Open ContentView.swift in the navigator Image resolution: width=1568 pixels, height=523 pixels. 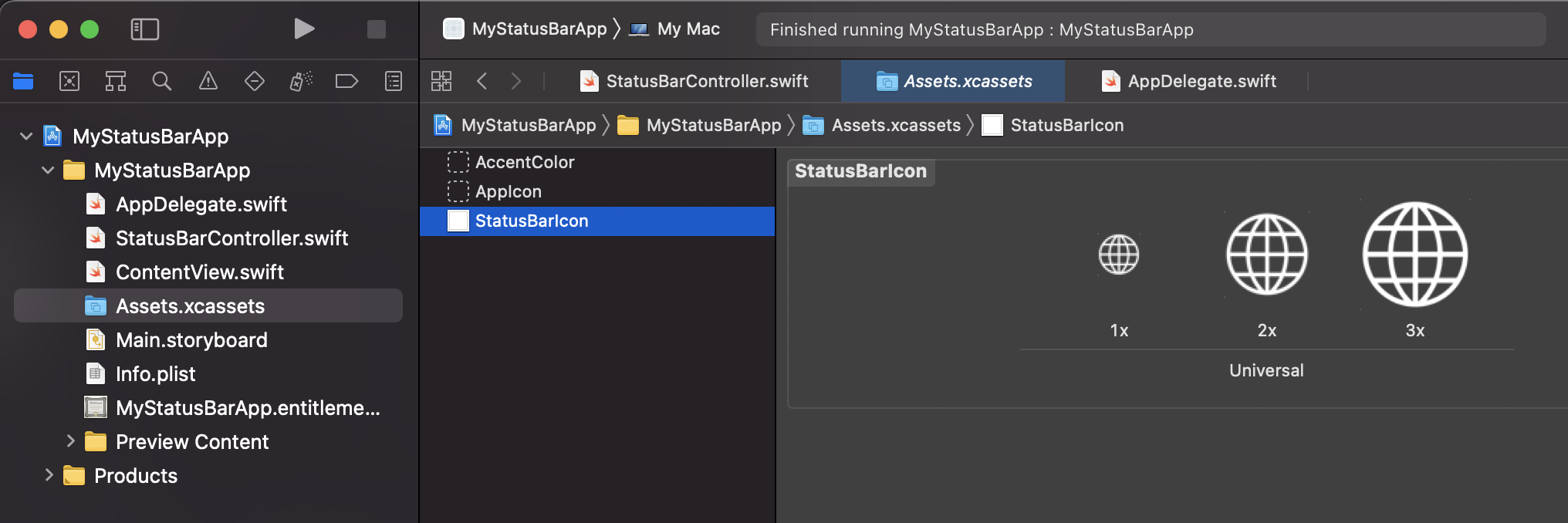click(184, 272)
